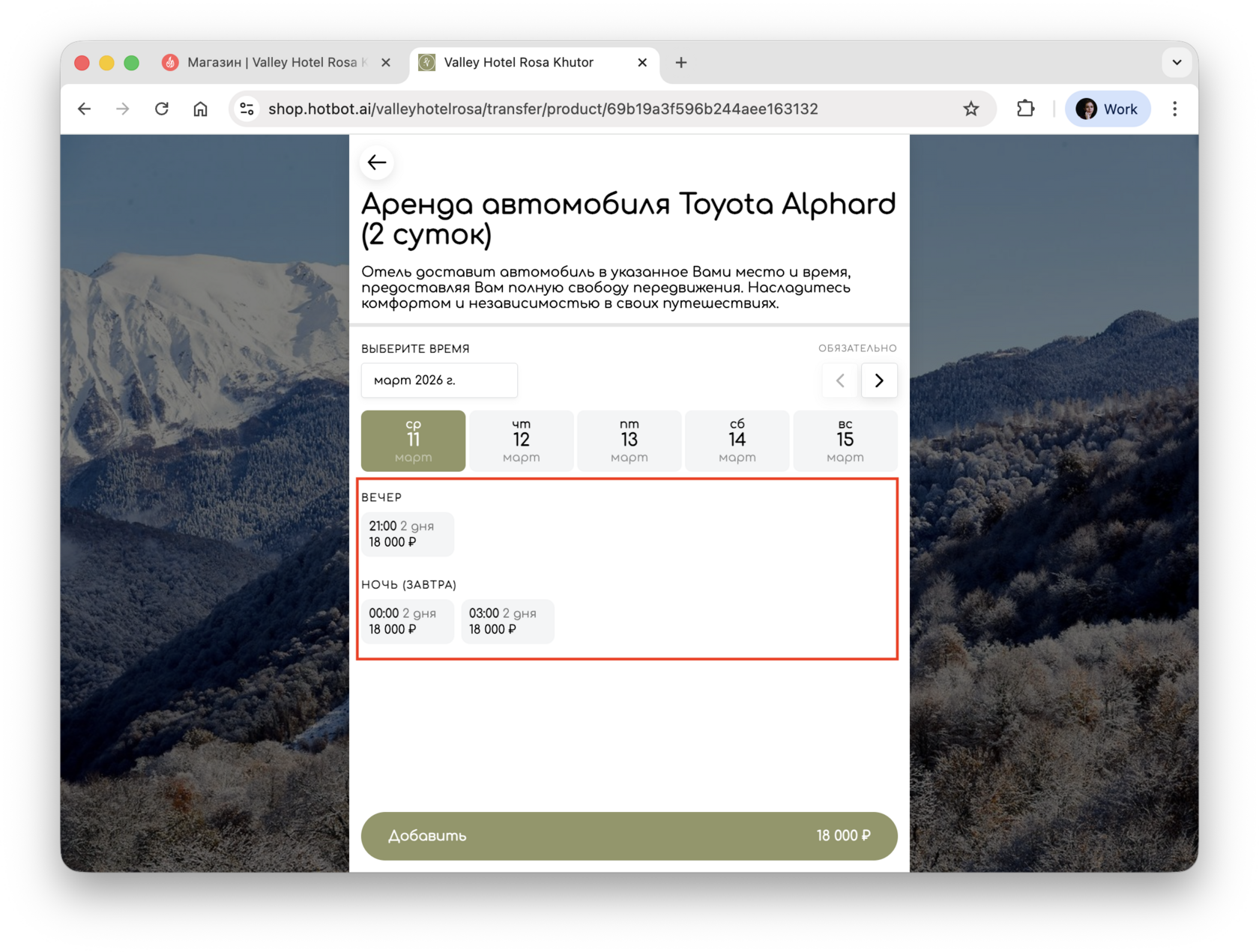Open the март 2026 month picker
Screen dimensions: 1259x952
point(439,381)
